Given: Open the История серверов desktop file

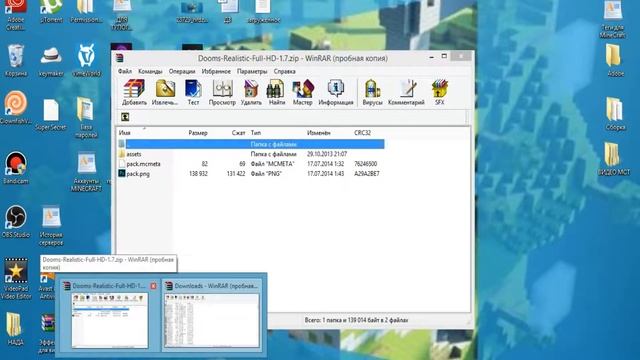Looking at the screenshot, I should point(51,226).
